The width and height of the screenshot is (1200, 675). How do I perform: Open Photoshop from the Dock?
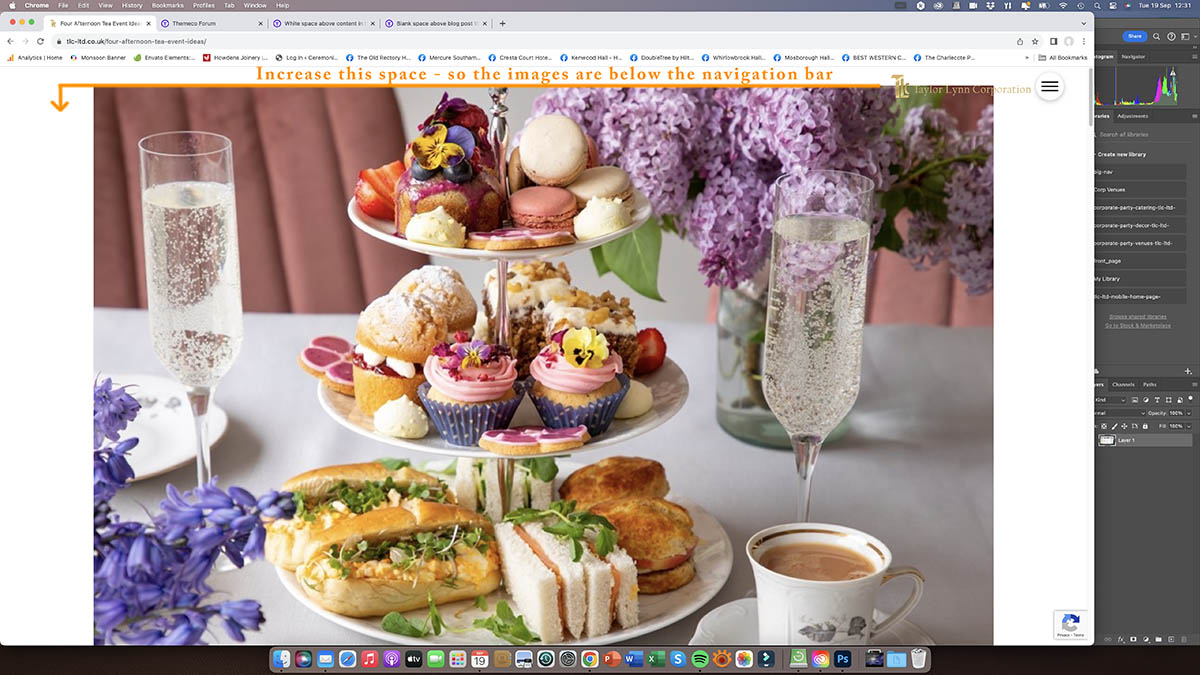843,659
